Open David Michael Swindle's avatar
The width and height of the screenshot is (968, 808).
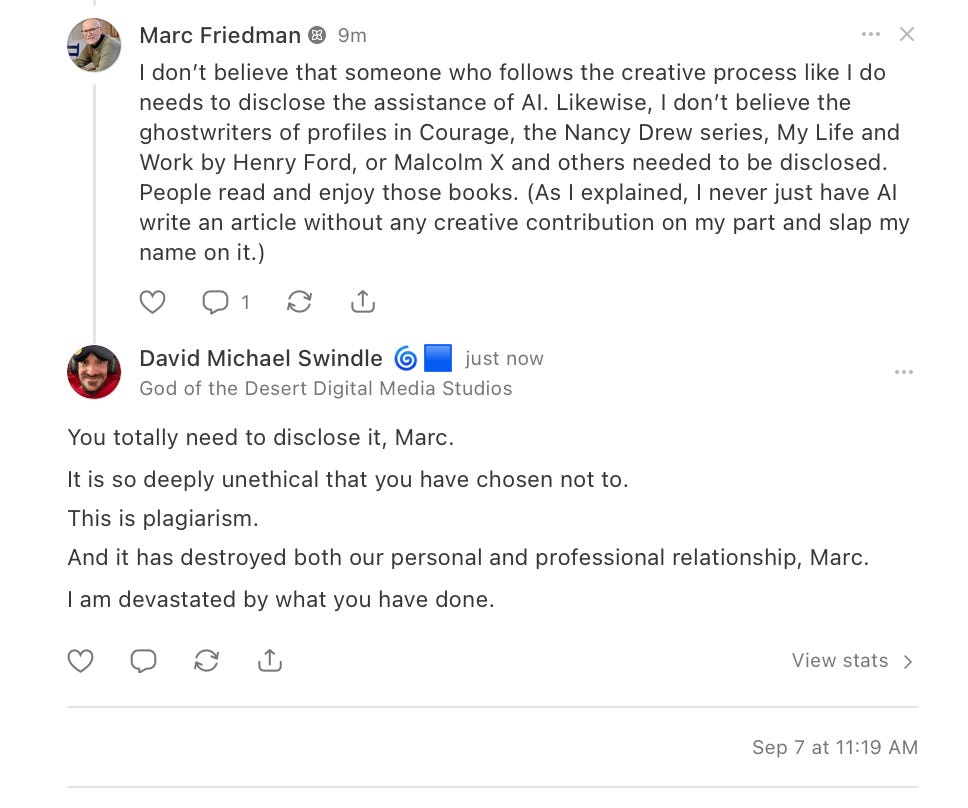click(x=94, y=372)
